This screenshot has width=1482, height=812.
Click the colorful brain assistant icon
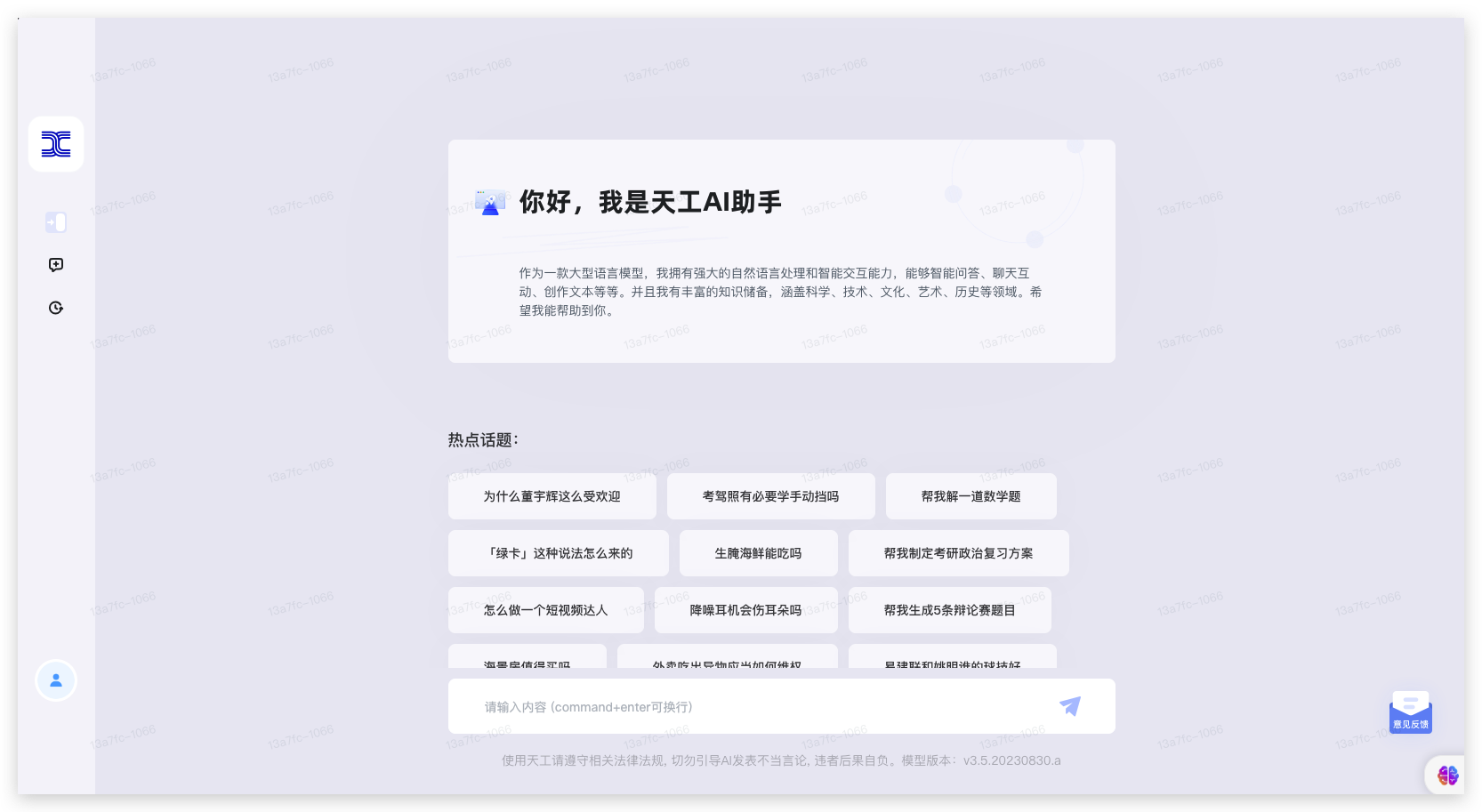[x=1448, y=776]
